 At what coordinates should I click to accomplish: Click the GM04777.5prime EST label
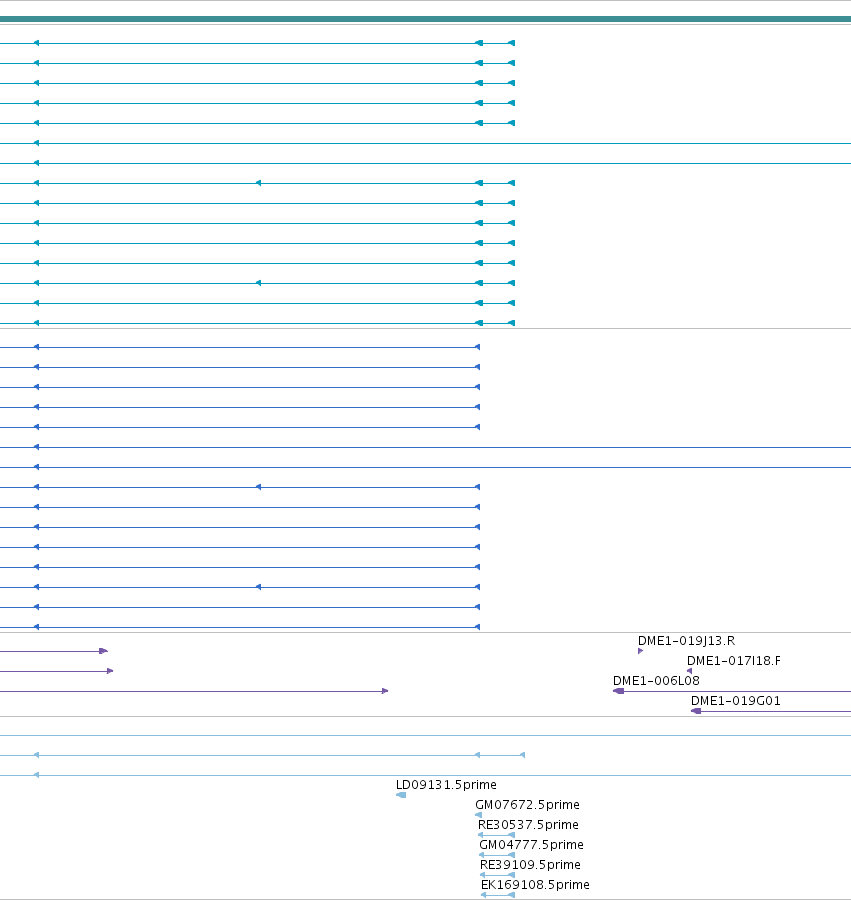(531, 845)
